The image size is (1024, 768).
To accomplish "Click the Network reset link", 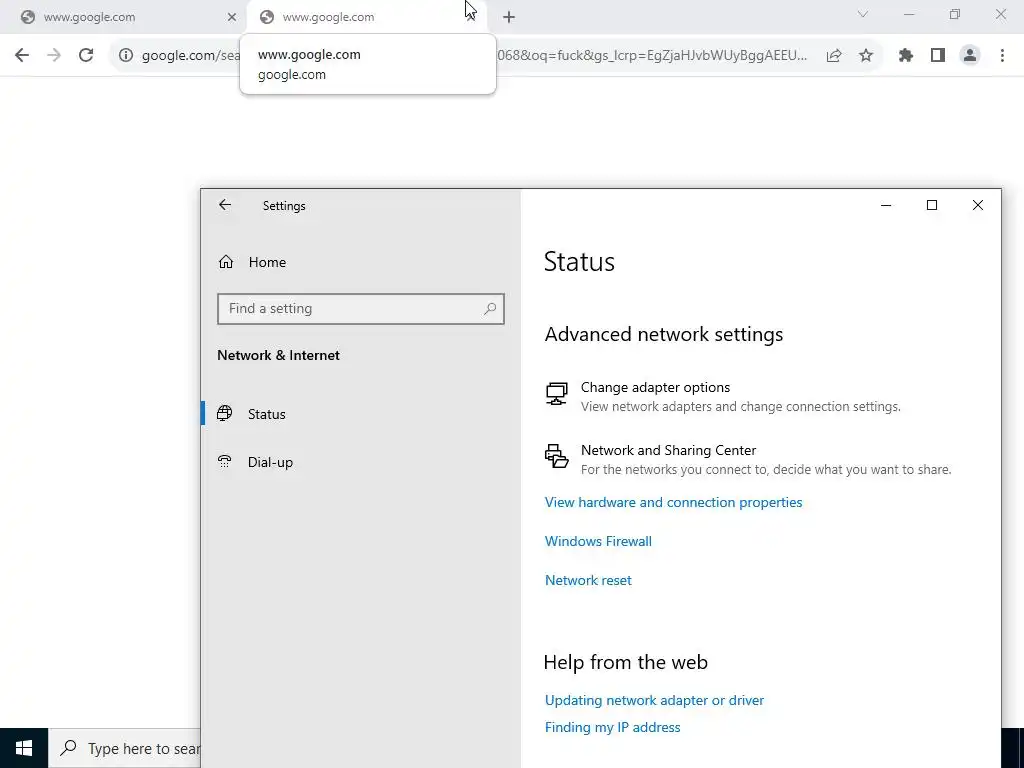I will 588,580.
